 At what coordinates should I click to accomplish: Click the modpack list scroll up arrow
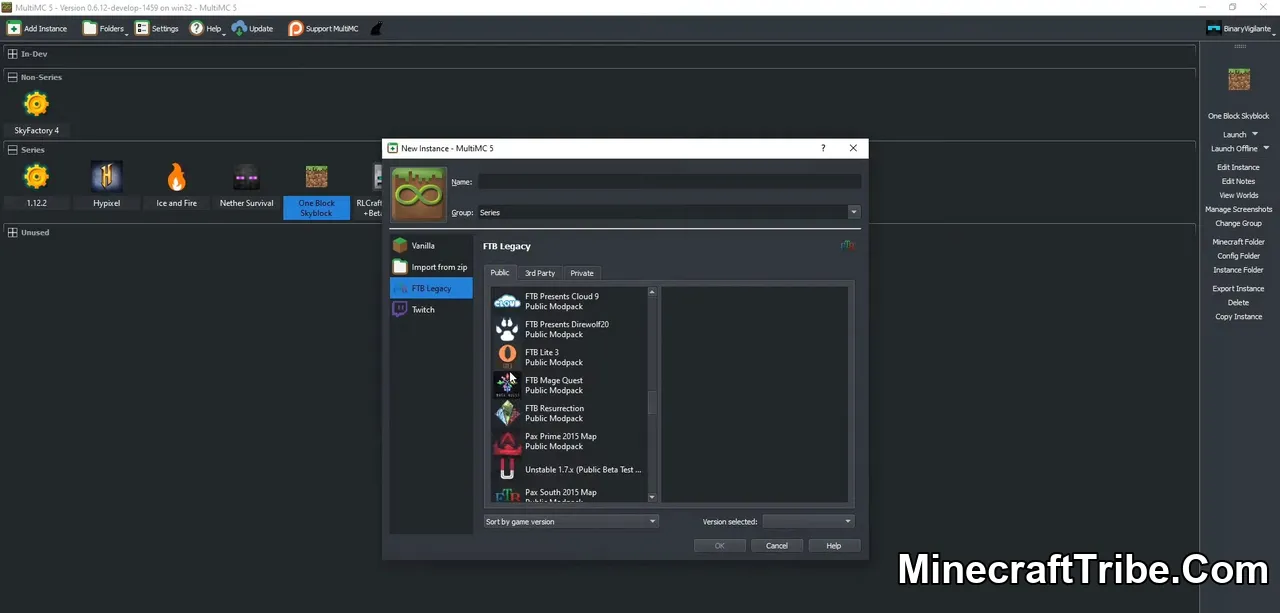coord(652,292)
